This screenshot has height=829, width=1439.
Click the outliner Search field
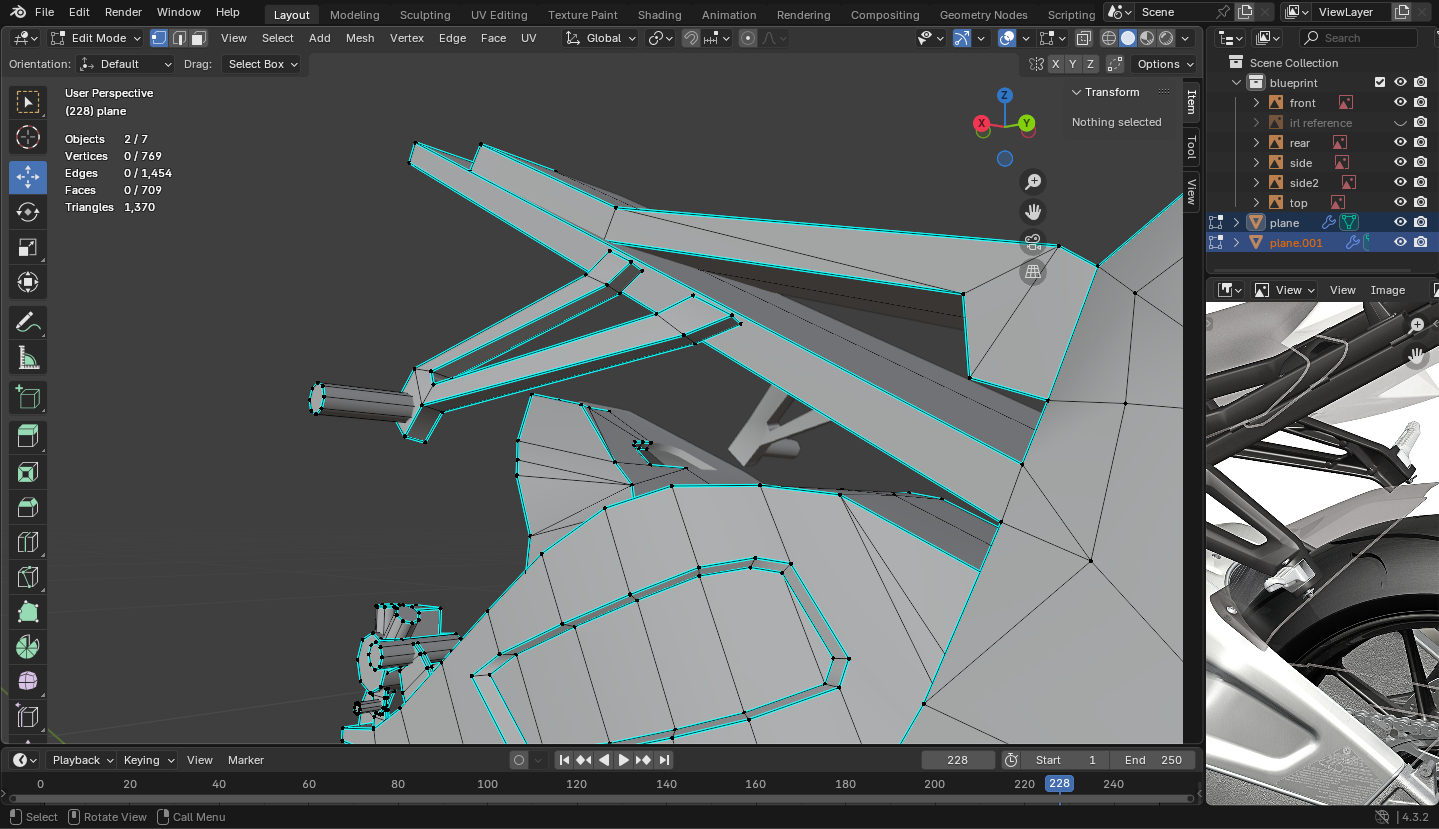[1358, 38]
